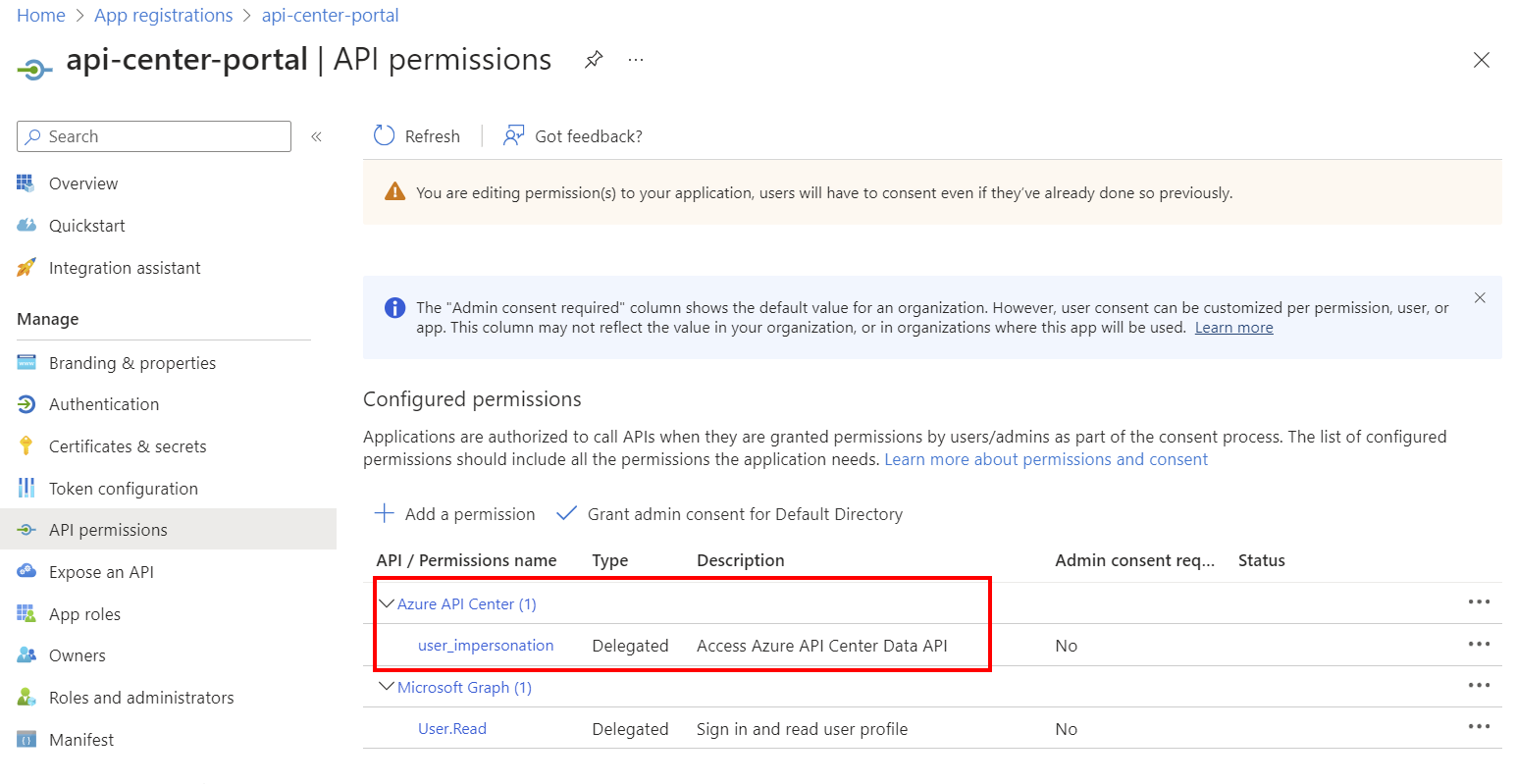Screen dimensions: 1516x784
Task: Click the Refresh icon in toolbar
Action: point(385,135)
